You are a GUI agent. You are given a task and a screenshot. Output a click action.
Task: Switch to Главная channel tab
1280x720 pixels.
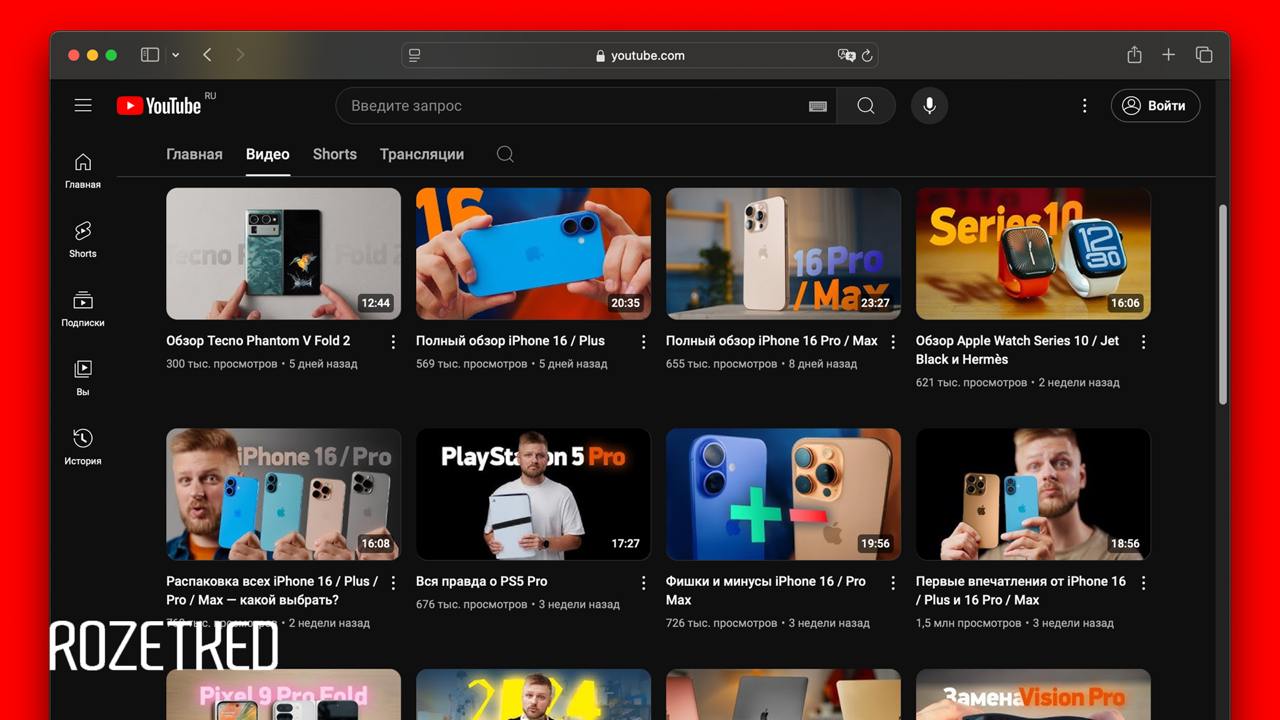point(194,154)
